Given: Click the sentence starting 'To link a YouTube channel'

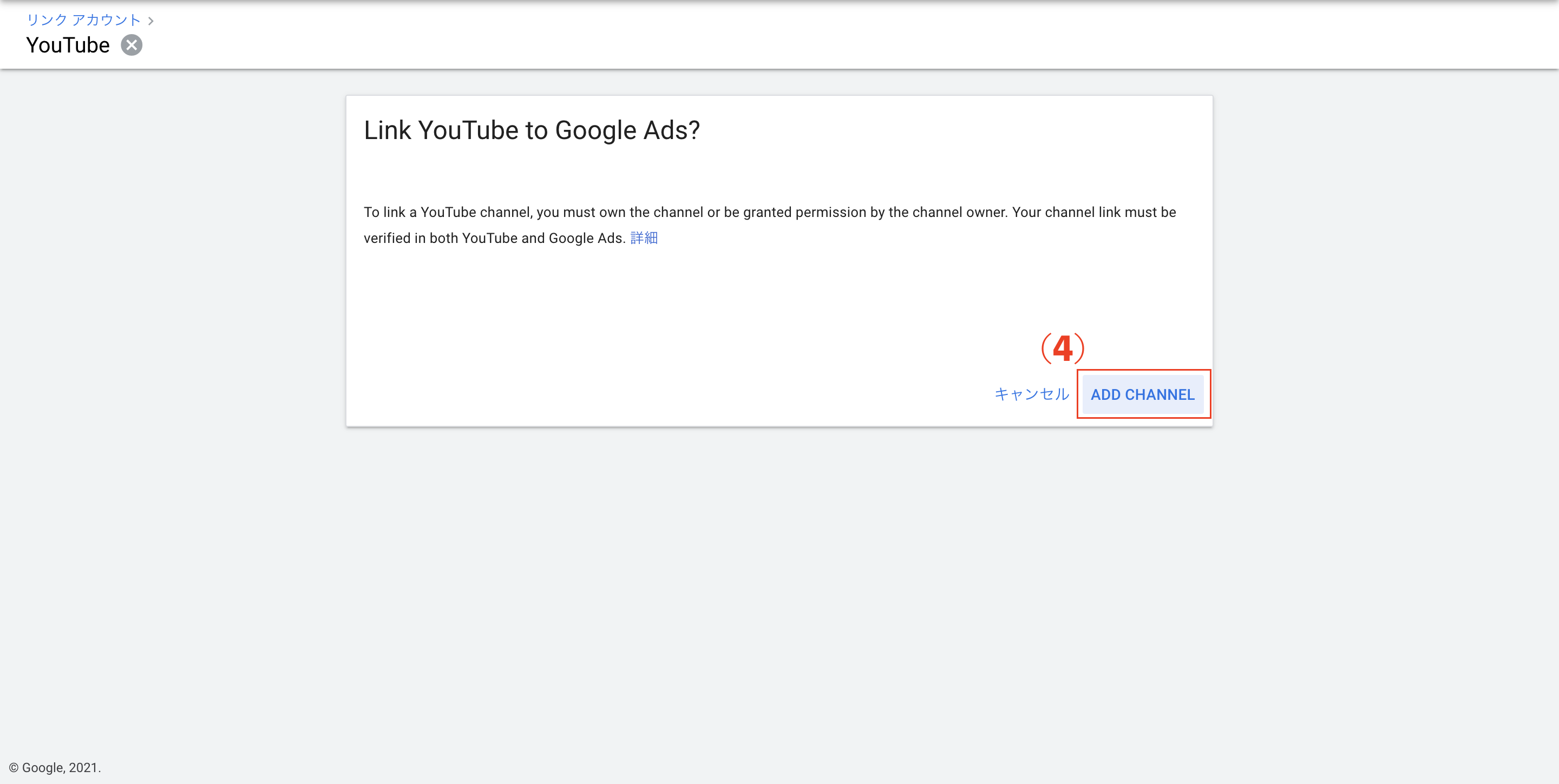Looking at the screenshot, I should pyautogui.click(x=769, y=212).
